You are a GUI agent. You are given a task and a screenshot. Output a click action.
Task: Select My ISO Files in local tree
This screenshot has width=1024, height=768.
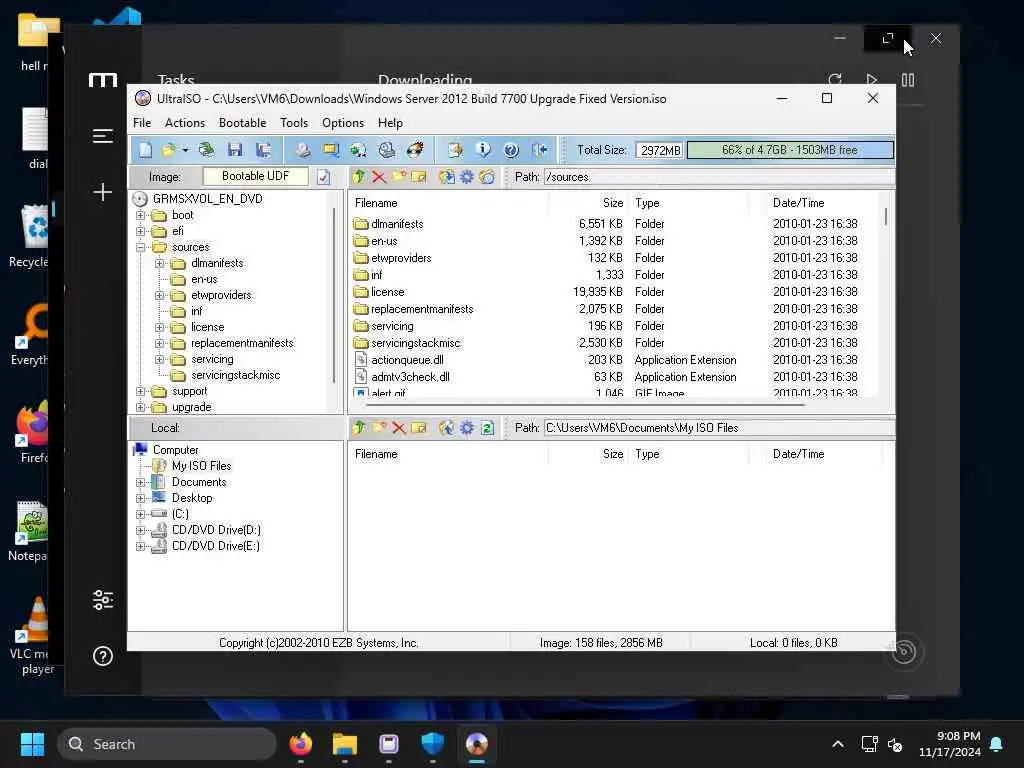click(x=201, y=466)
